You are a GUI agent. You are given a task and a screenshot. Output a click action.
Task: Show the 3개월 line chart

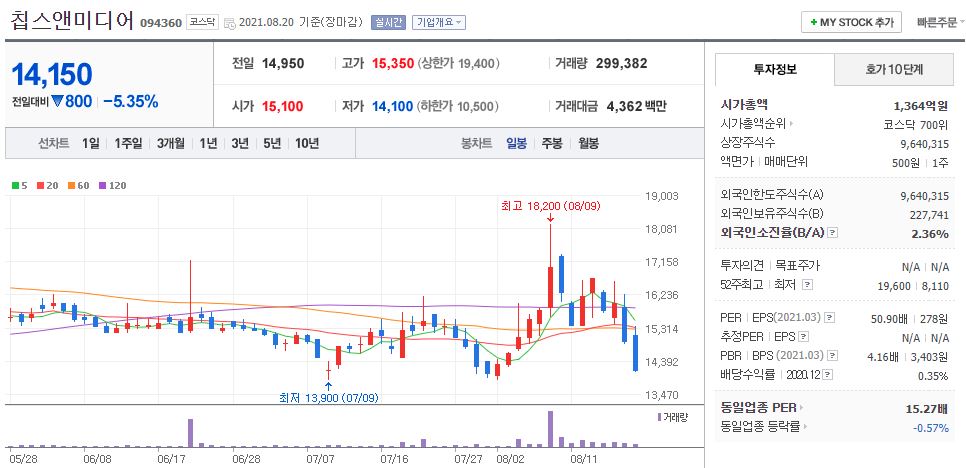tap(170, 144)
